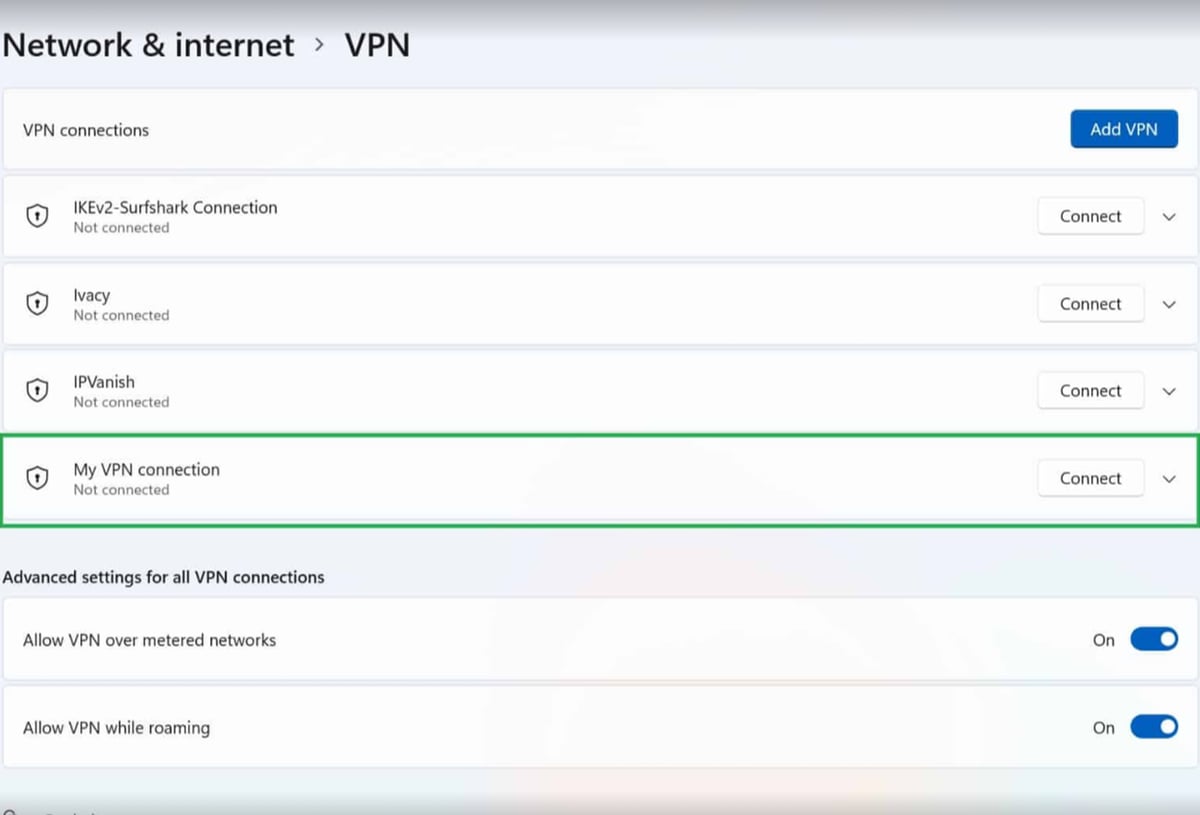The image size is (1200, 815).
Task: Connect to the Ivacy VPN
Action: pos(1090,303)
